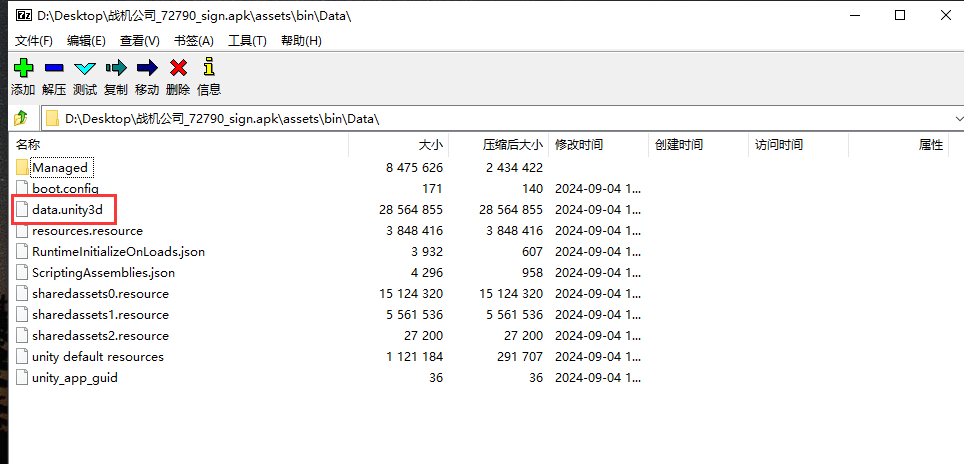Sort by Created (创建时间) column header

tap(698, 145)
